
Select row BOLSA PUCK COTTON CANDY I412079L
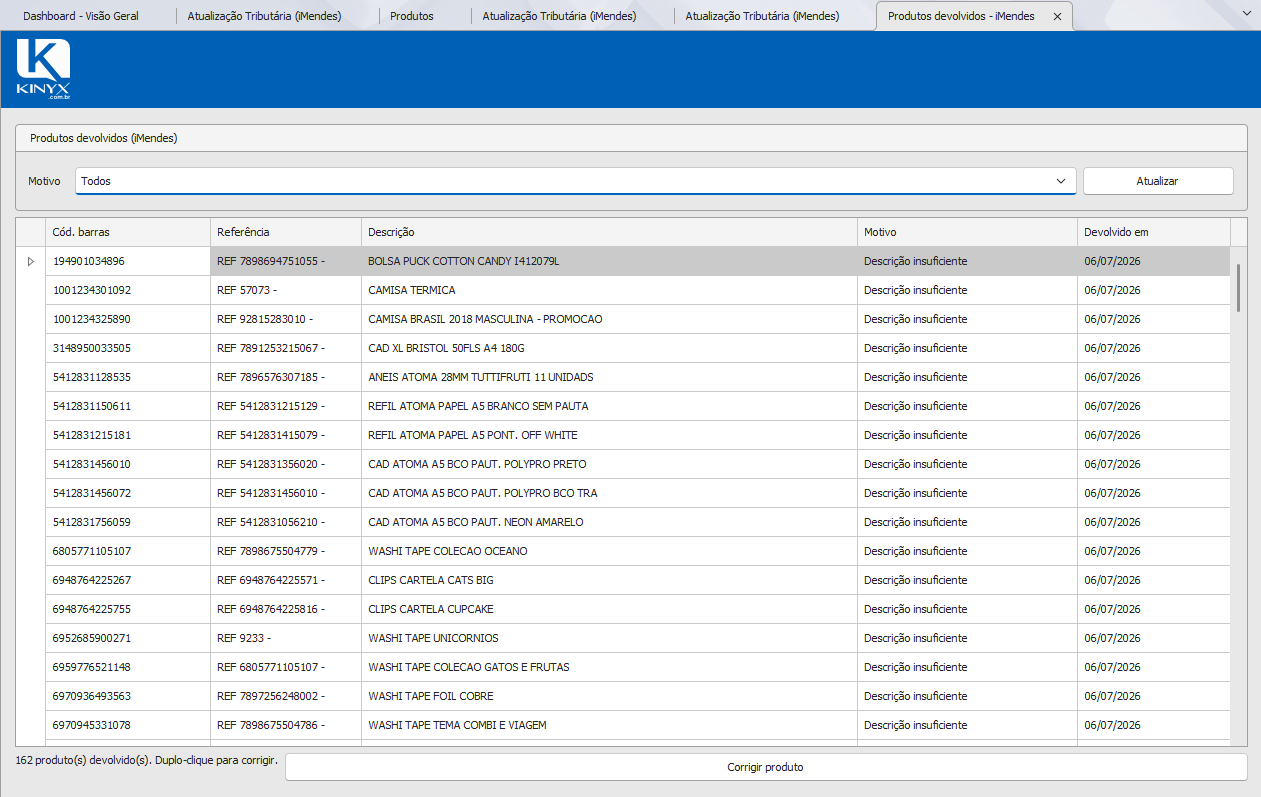(x=623, y=261)
